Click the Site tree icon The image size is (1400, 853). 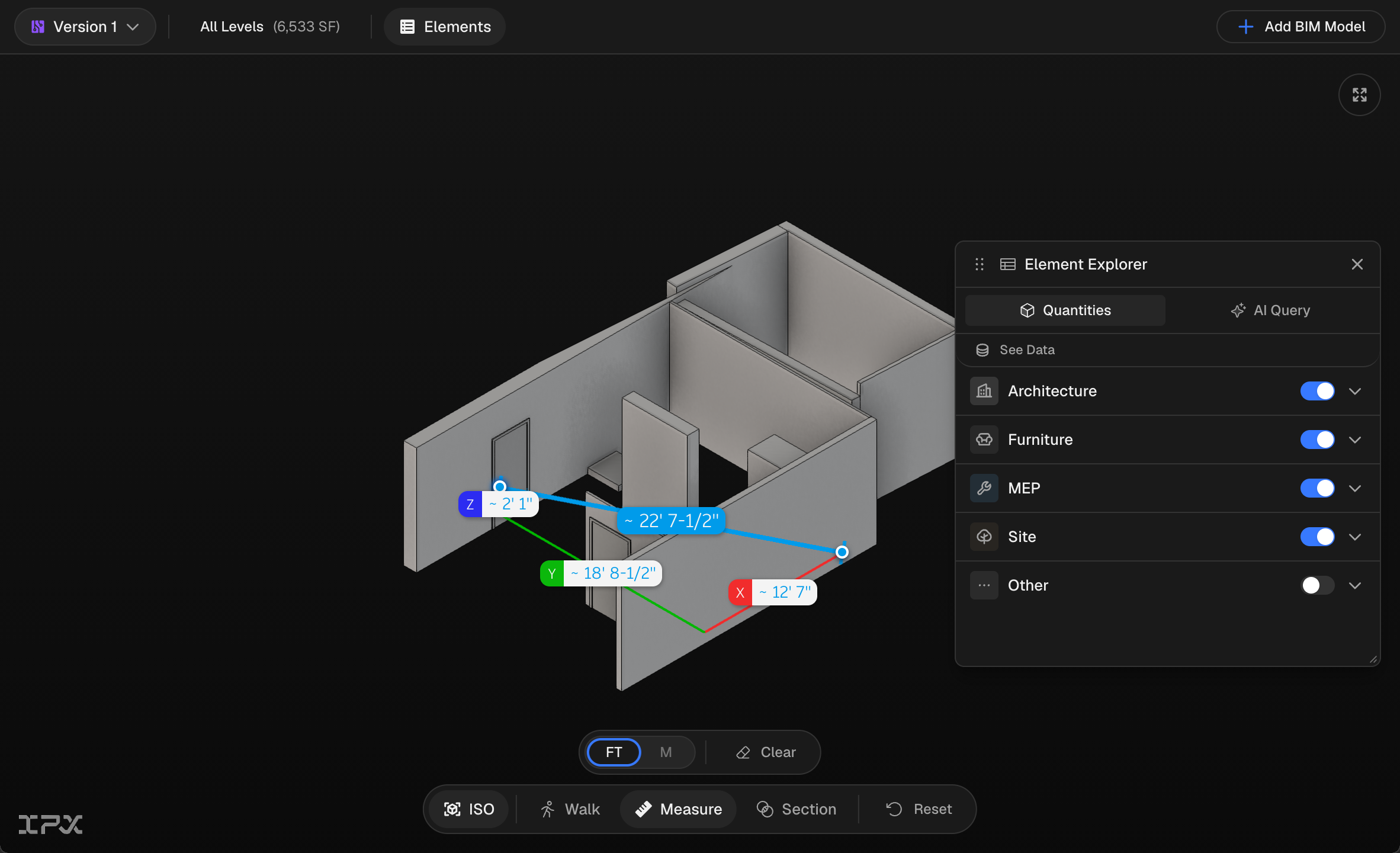[984, 537]
